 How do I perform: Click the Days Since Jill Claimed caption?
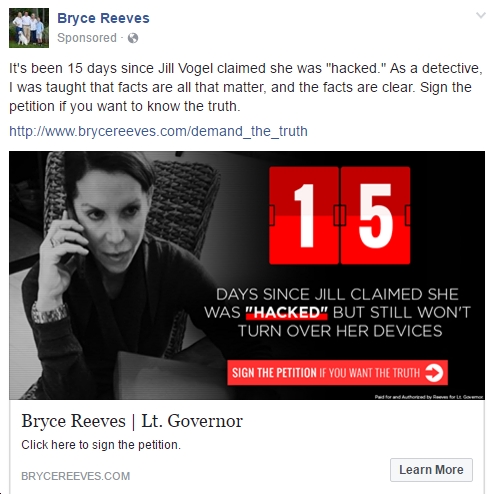click(337, 313)
